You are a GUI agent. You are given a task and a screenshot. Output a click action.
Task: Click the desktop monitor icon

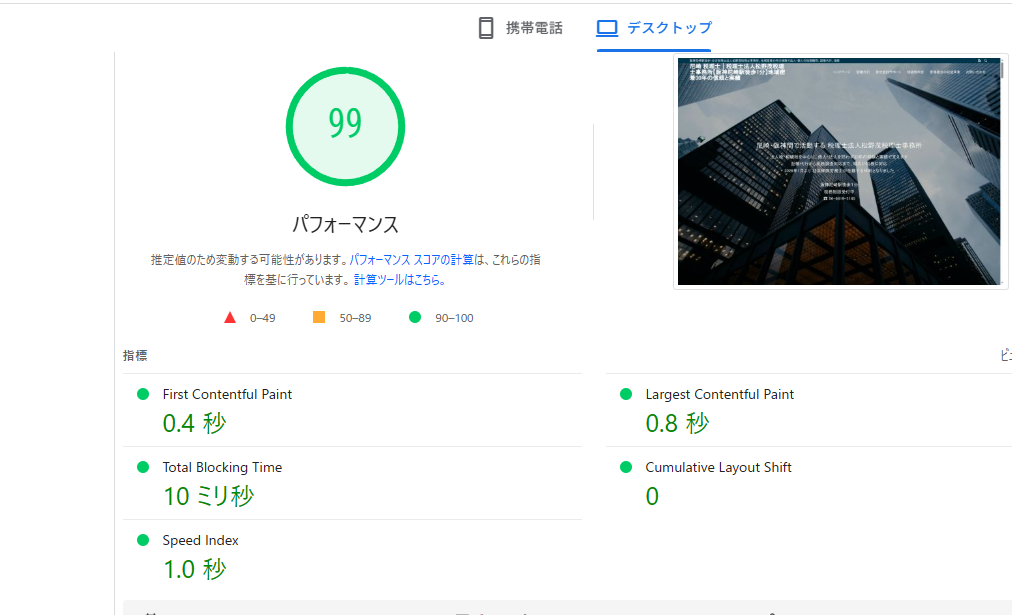607,28
